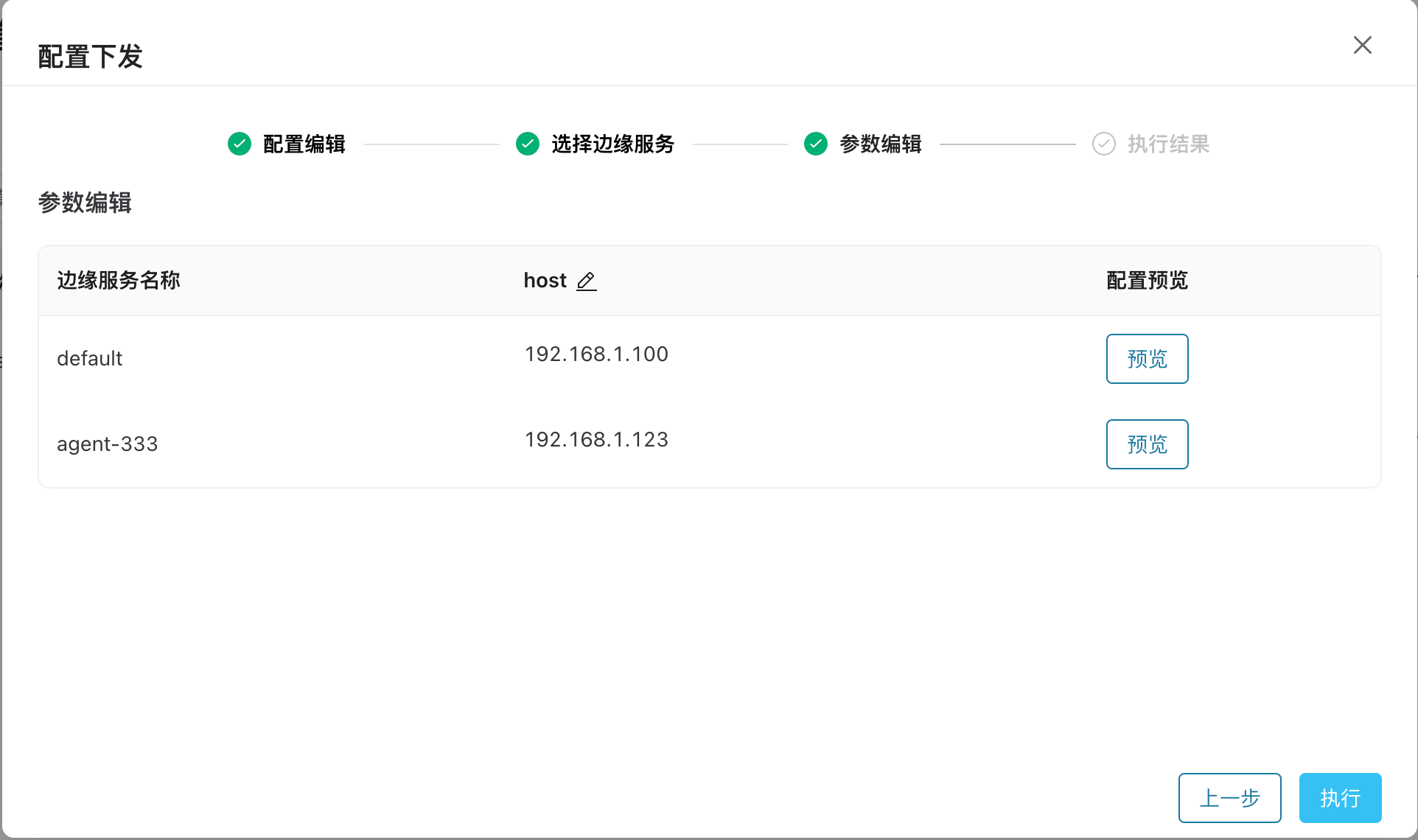Click host value 192.168.1.100
The width and height of the screenshot is (1418, 840).
(596, 354)
